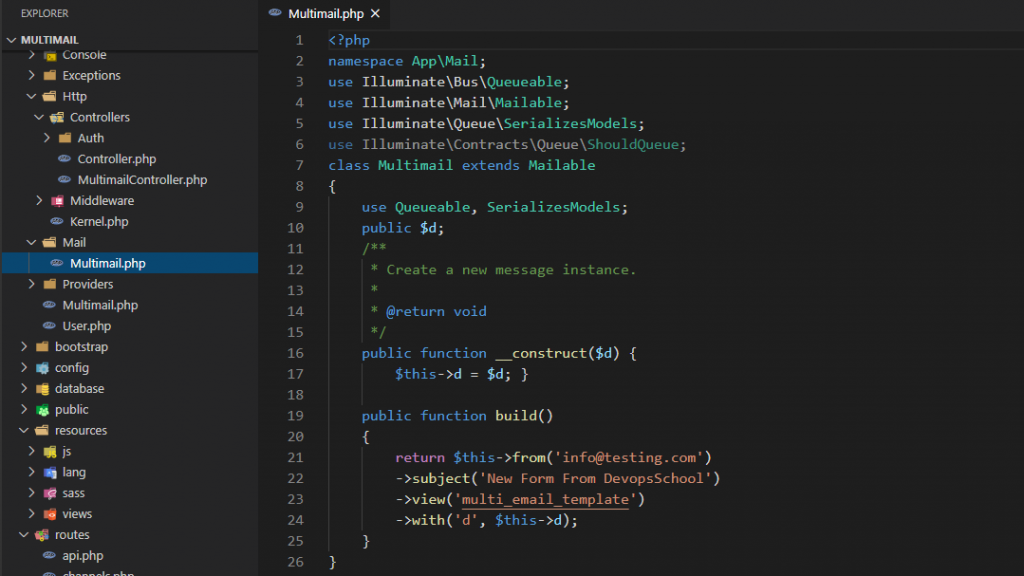
Task: Open MultimailController.php in the explorer
Action: (x=142, y=180)
